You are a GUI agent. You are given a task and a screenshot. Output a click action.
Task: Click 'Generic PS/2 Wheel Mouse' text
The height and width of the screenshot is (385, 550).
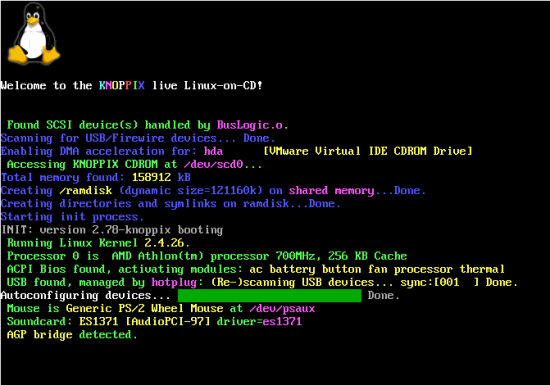click(x=144, y=309)
